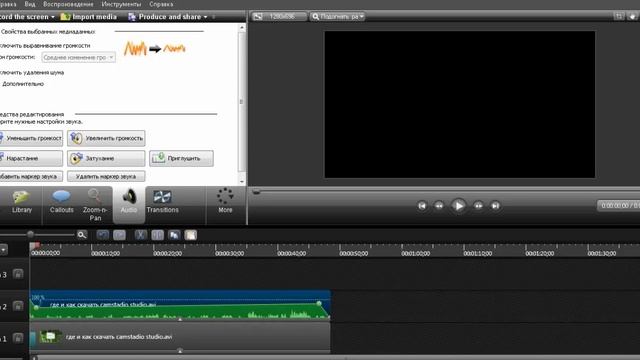Open the Воспроизведение menu
This screenshot has height=360, width=640.
(x=68, y=4)
